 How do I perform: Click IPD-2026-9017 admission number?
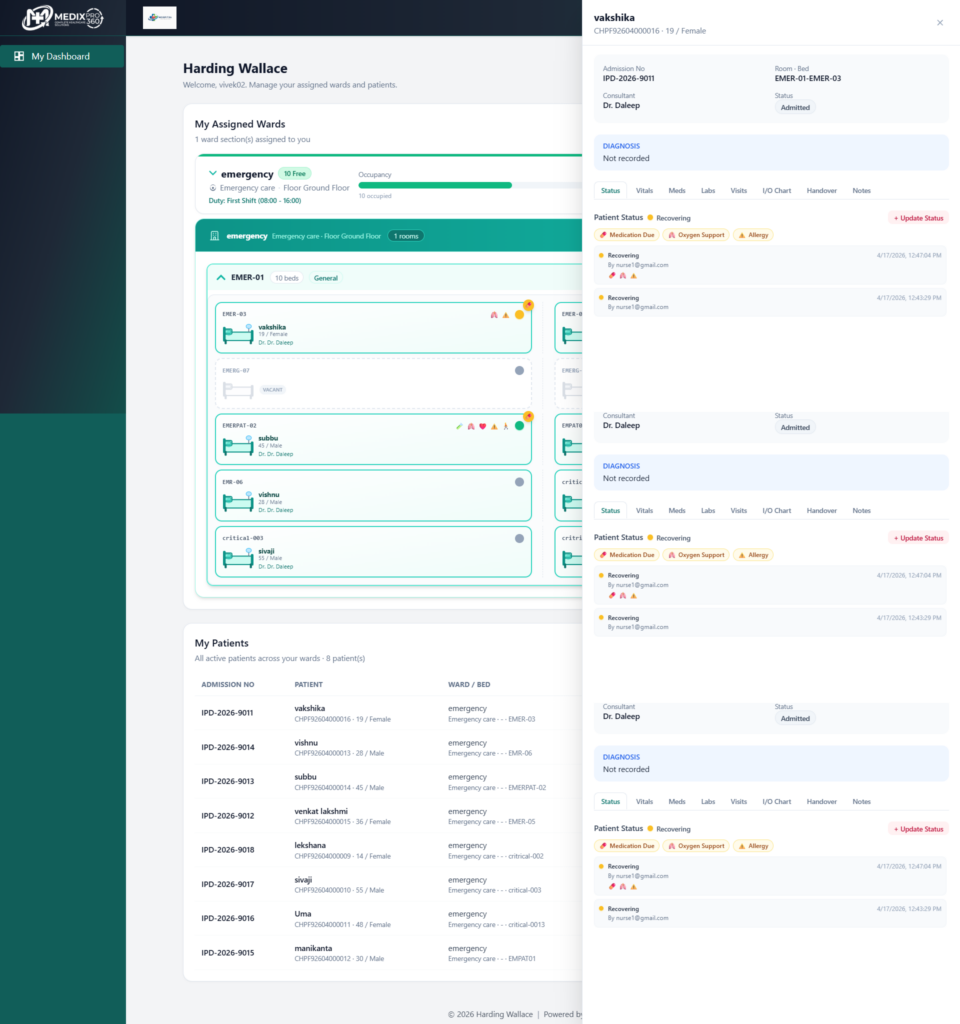(x=227, y=884)
